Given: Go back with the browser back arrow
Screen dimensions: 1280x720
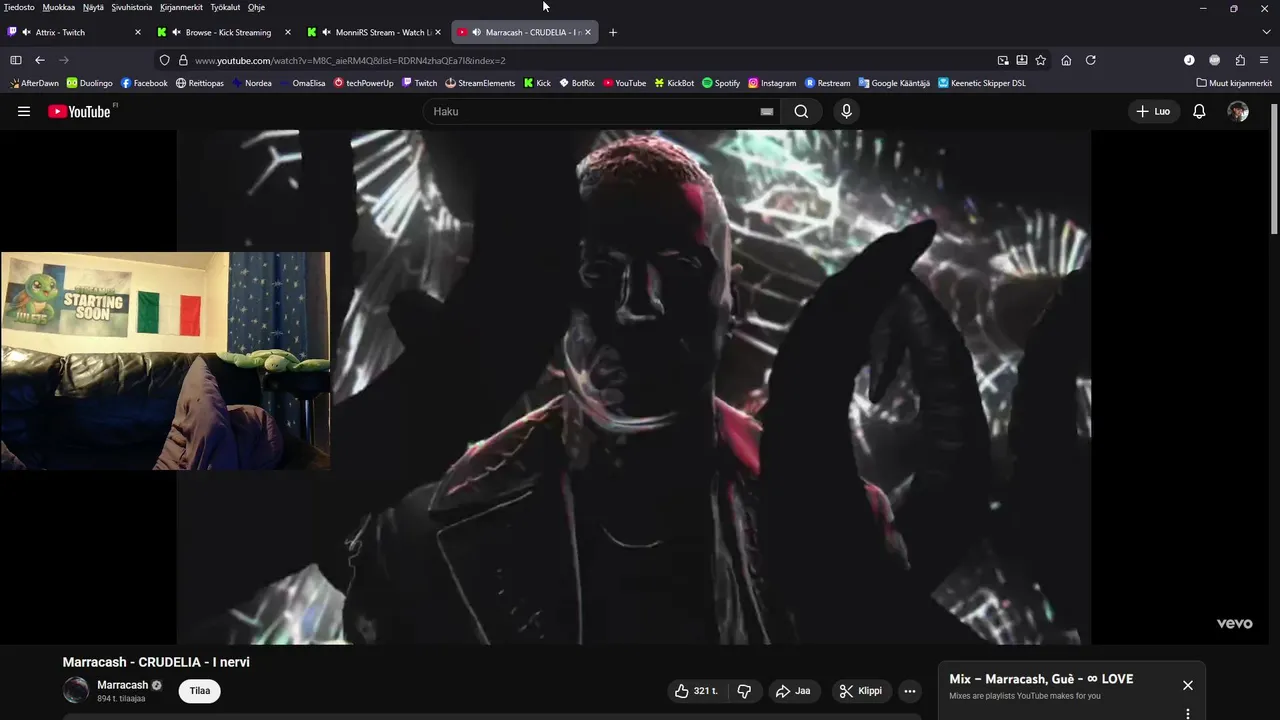Looking at the screenshot, I should pyautogui.click(x=40, y=60).
